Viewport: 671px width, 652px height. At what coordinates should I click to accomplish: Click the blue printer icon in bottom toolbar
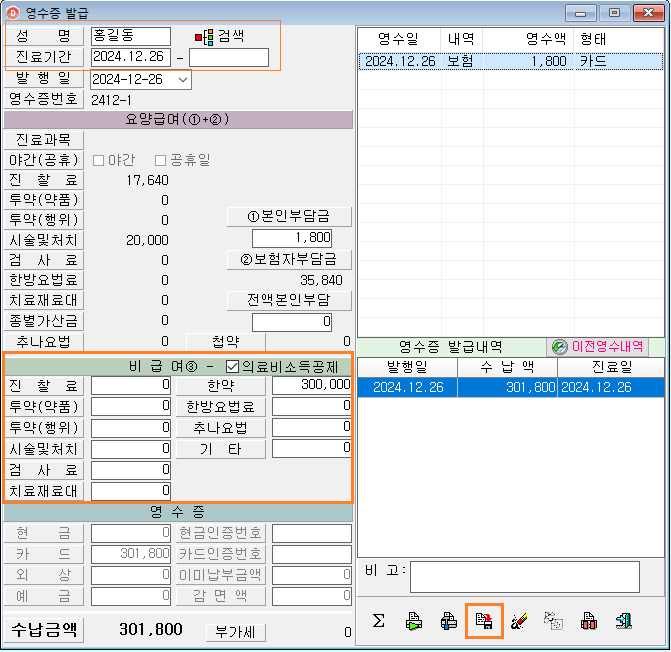coord(449,621)
